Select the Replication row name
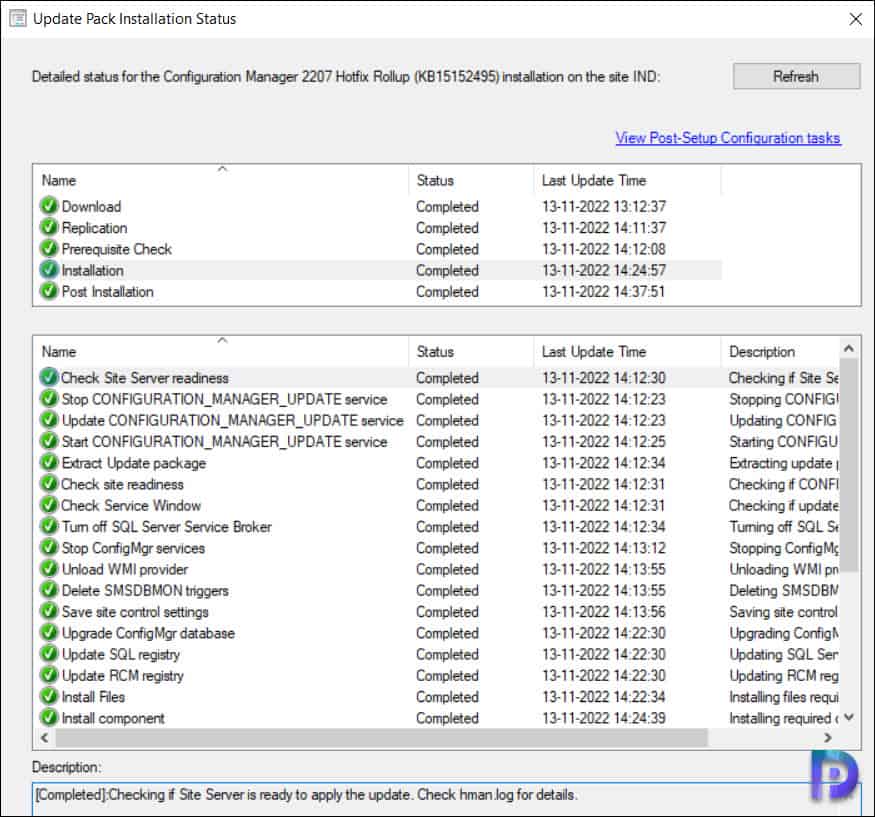Viewport: 875px width, 817px height. click(x=94, y=228)
